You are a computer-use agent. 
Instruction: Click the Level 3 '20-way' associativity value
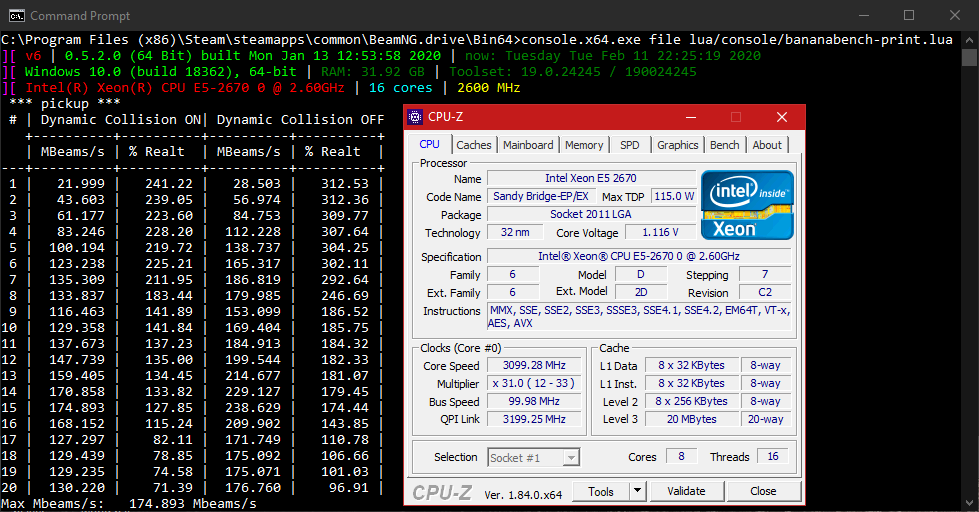coord(765,420)
